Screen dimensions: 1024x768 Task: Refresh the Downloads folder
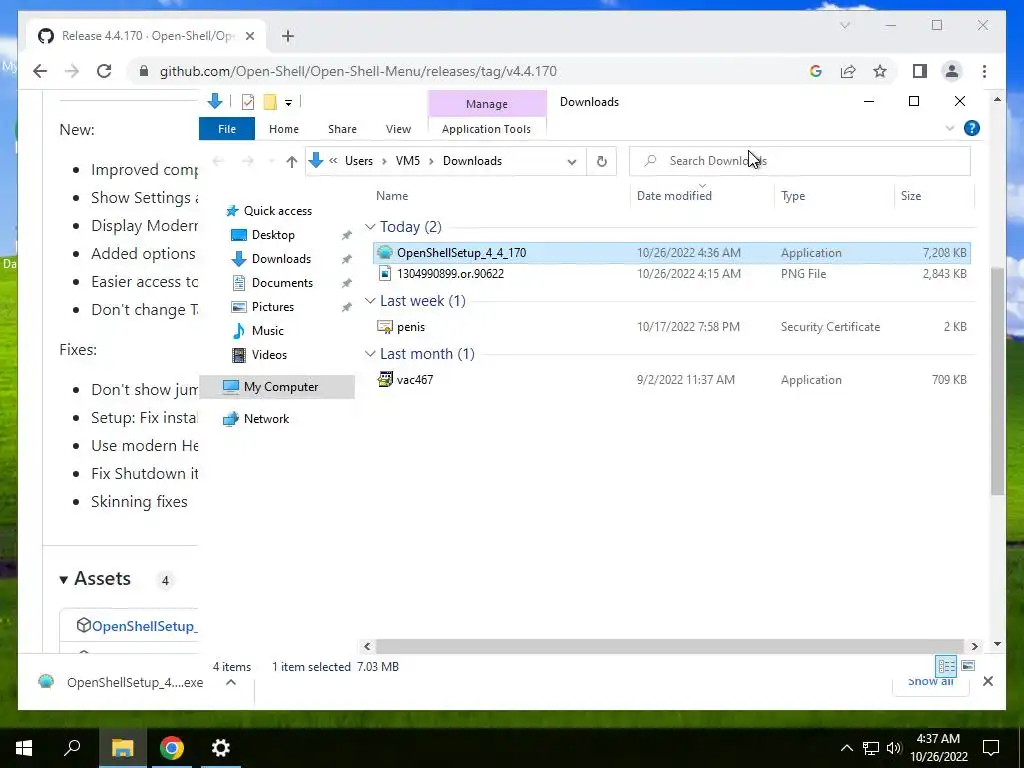pos(601,161)
